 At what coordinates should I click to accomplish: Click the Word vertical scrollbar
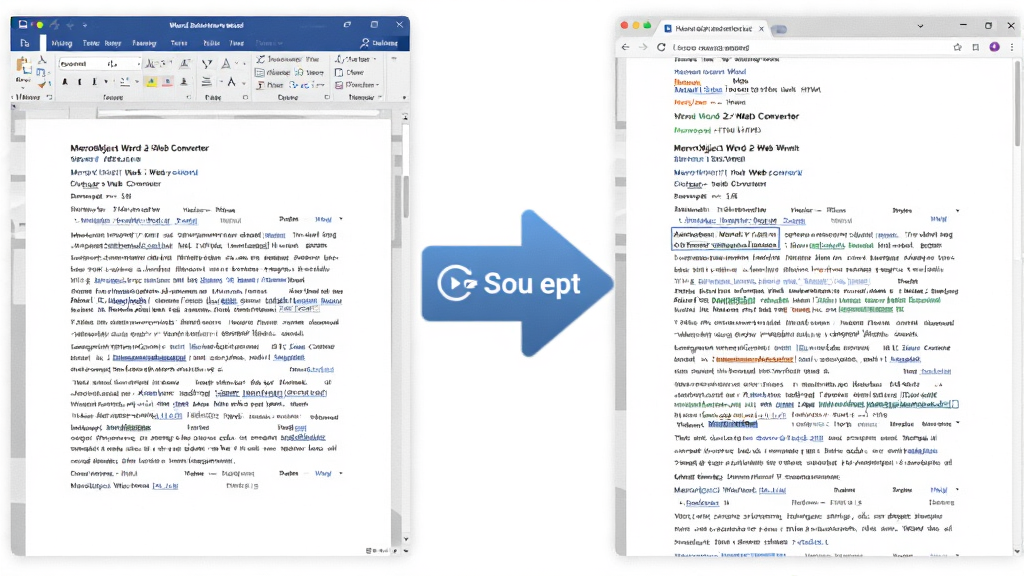(405, 196)
